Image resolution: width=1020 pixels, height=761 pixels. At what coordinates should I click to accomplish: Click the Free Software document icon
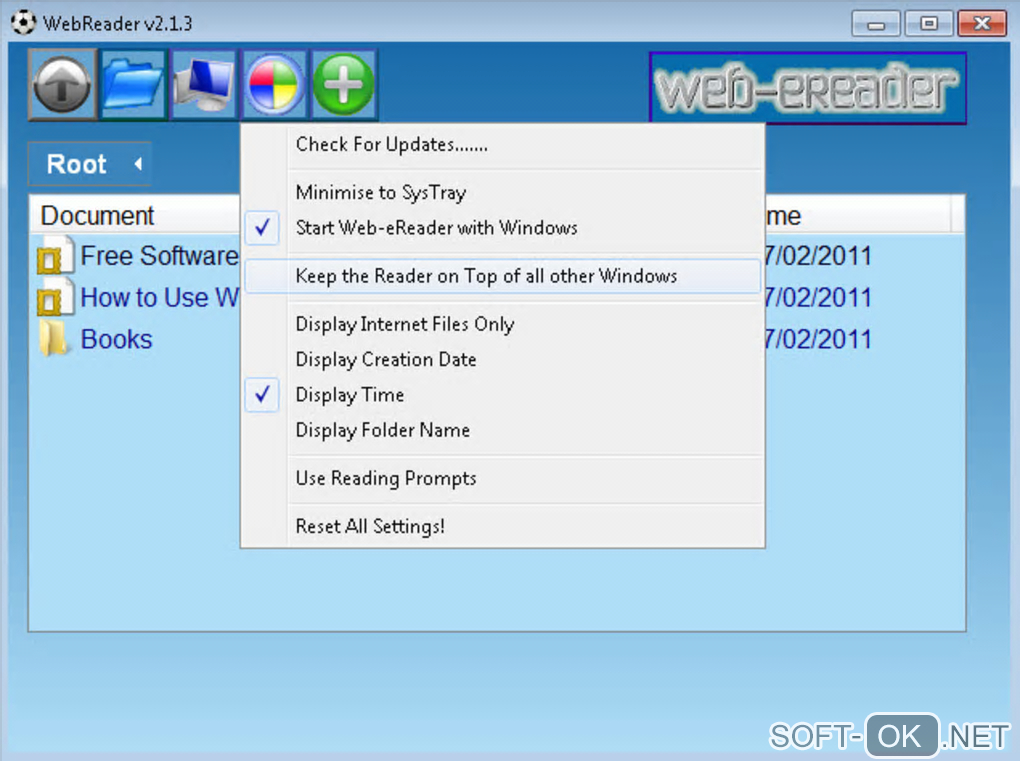click(x=55, y=256)
